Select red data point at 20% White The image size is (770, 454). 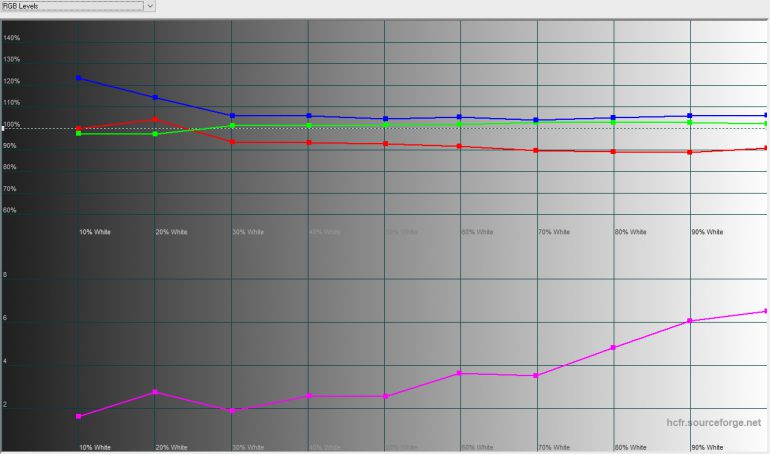[x=155, y=120]
